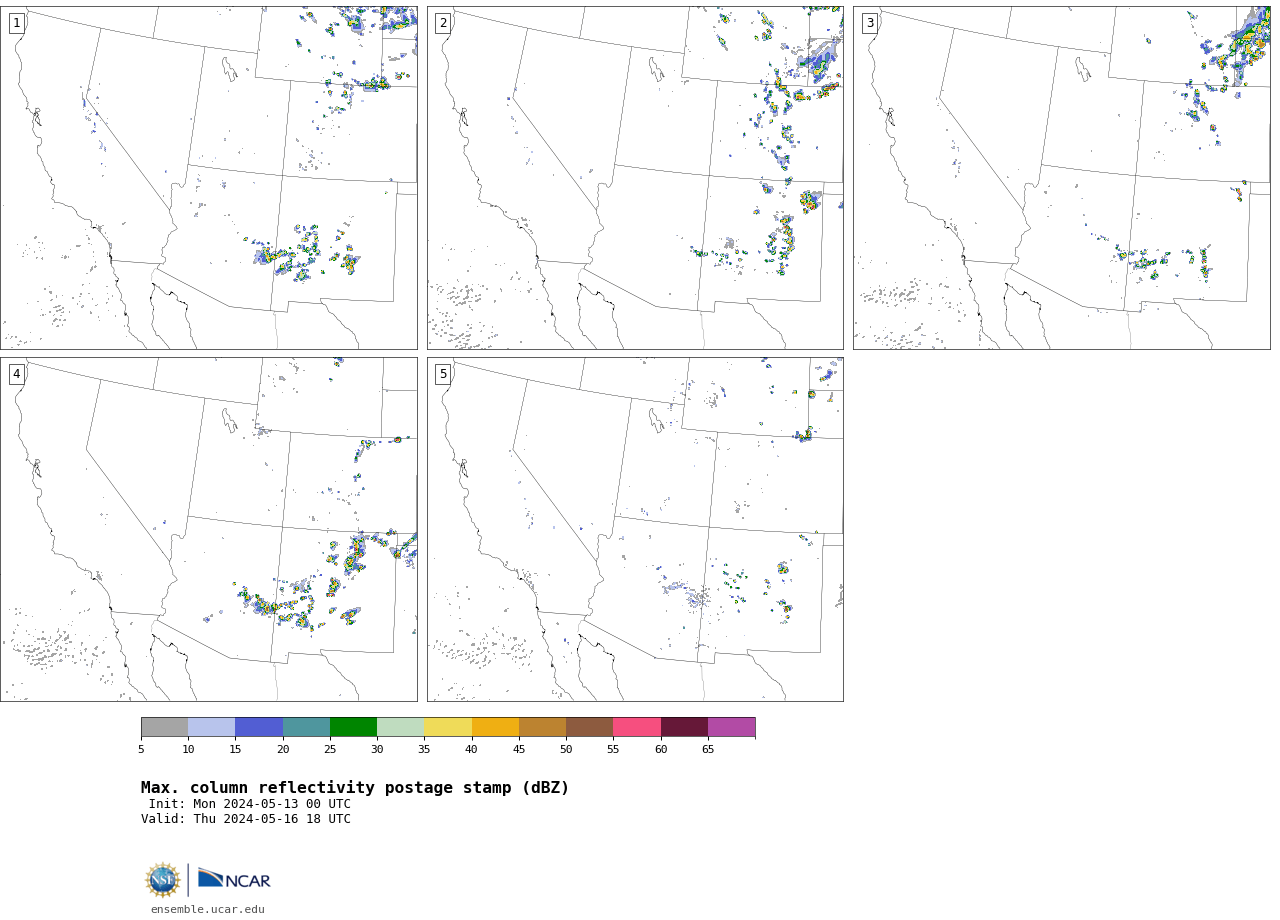This screenshot has height=920, width=1280.
Task: Click the colorbar tick label 15
Action: click(235, 750)
